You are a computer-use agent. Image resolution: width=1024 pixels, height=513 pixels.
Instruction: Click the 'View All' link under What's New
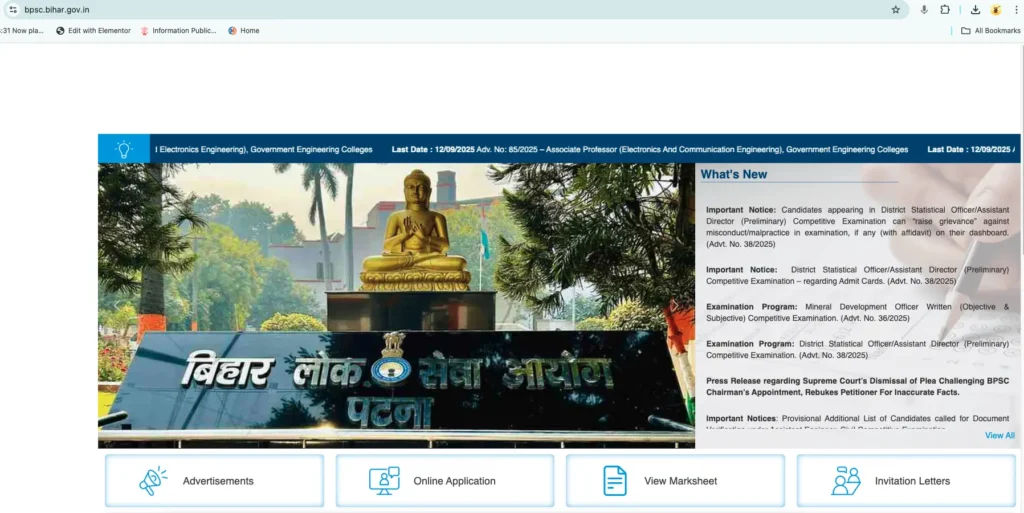click(999, 435)
